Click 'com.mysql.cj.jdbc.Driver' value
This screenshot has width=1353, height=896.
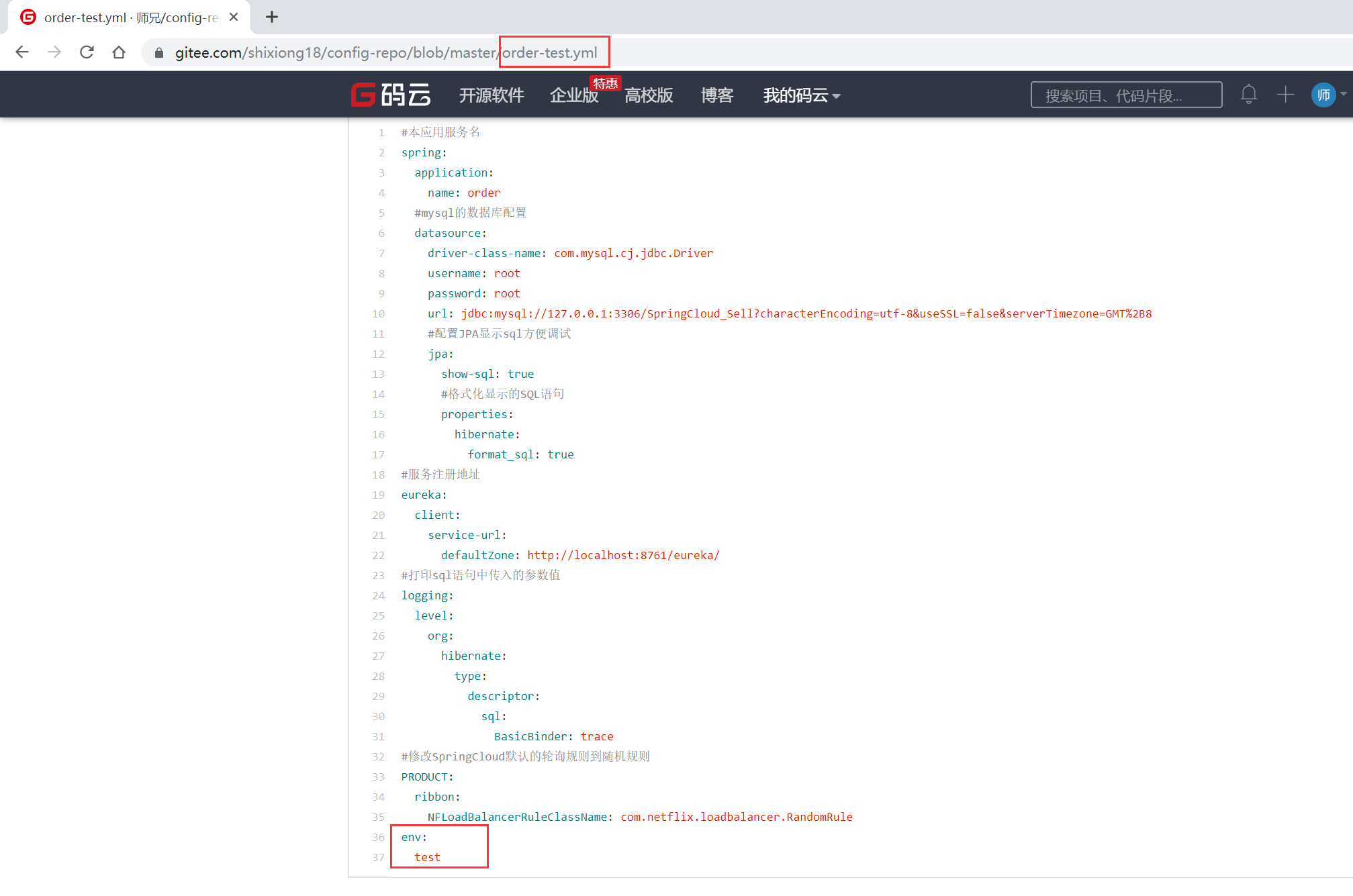pos(633,254)
